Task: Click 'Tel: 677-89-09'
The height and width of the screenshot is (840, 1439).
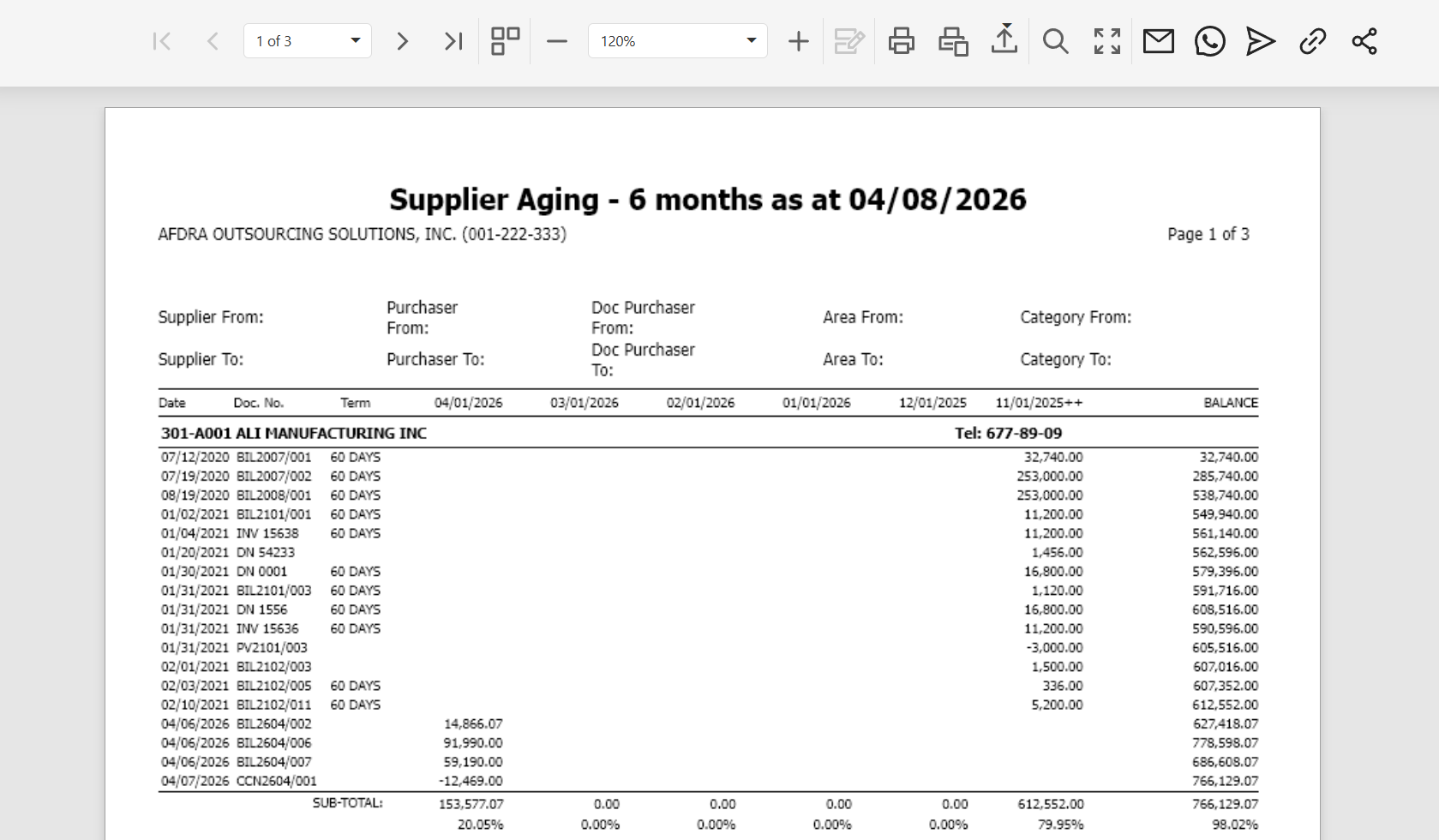Action: tap(1009, 433)
